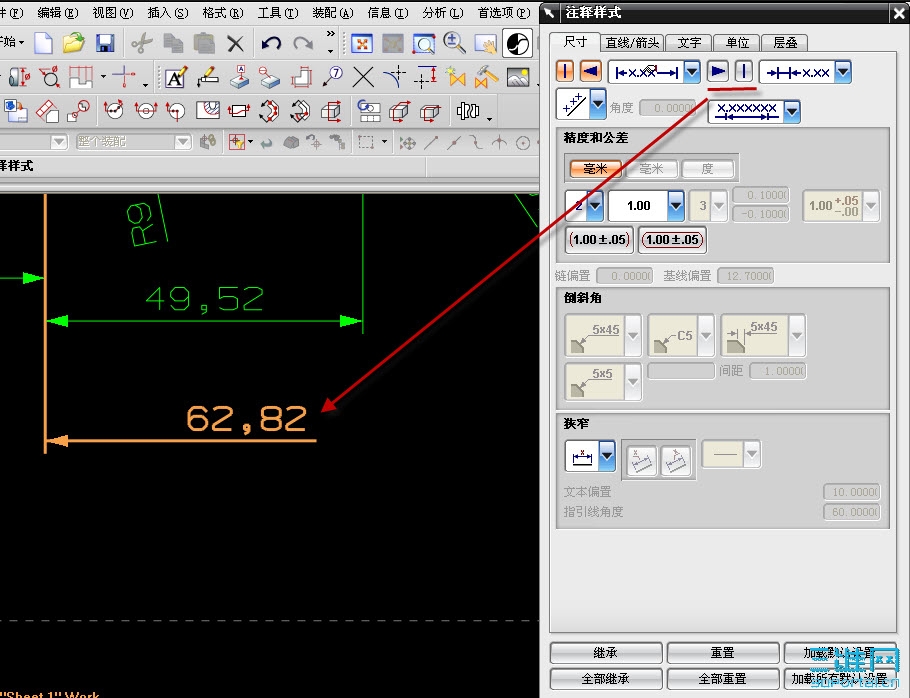Open 5x45 chamfer style dropdown
The image size is (910, 698).
click(x=633, y=335)
